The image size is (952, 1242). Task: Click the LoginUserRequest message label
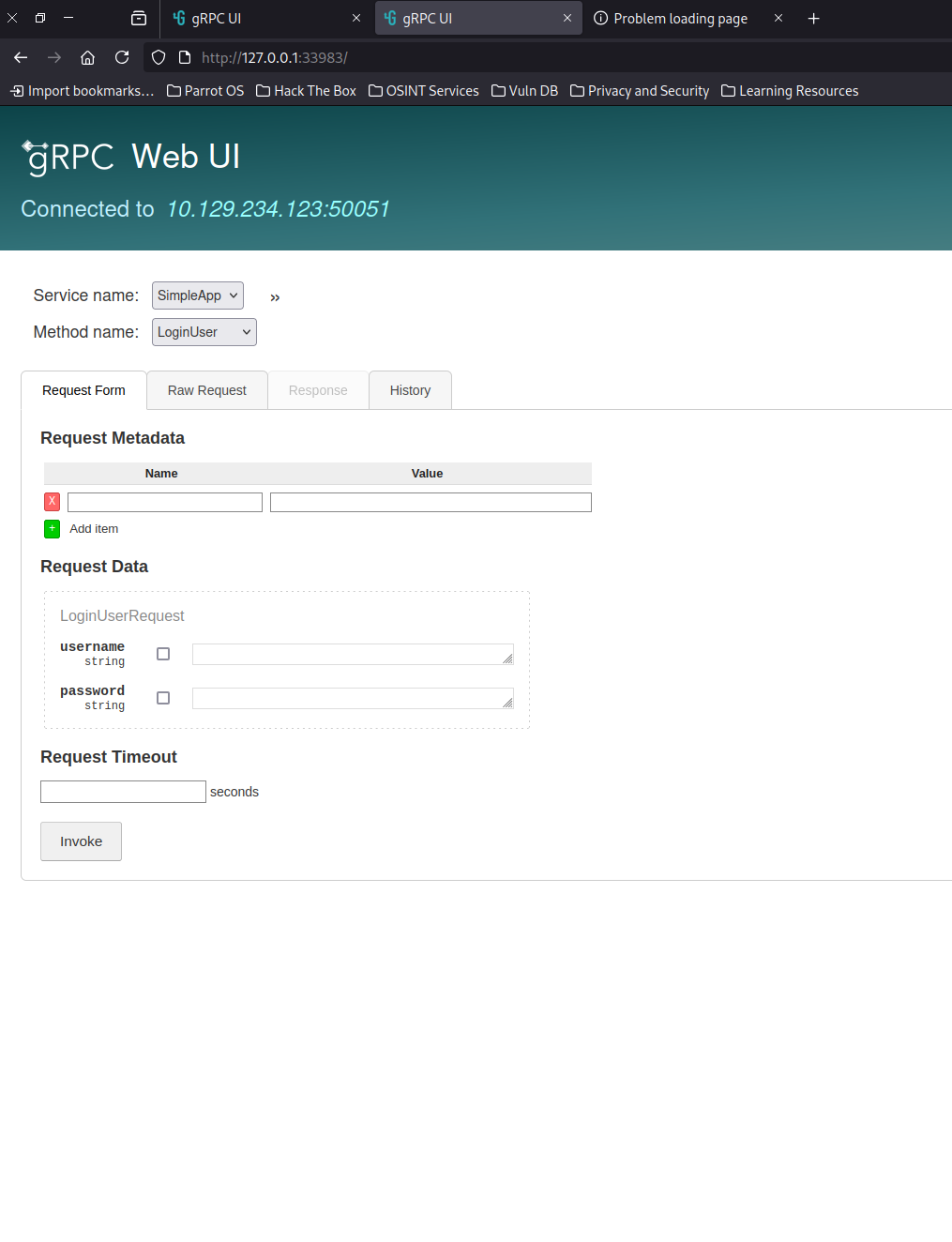click(x=122, y=615)
